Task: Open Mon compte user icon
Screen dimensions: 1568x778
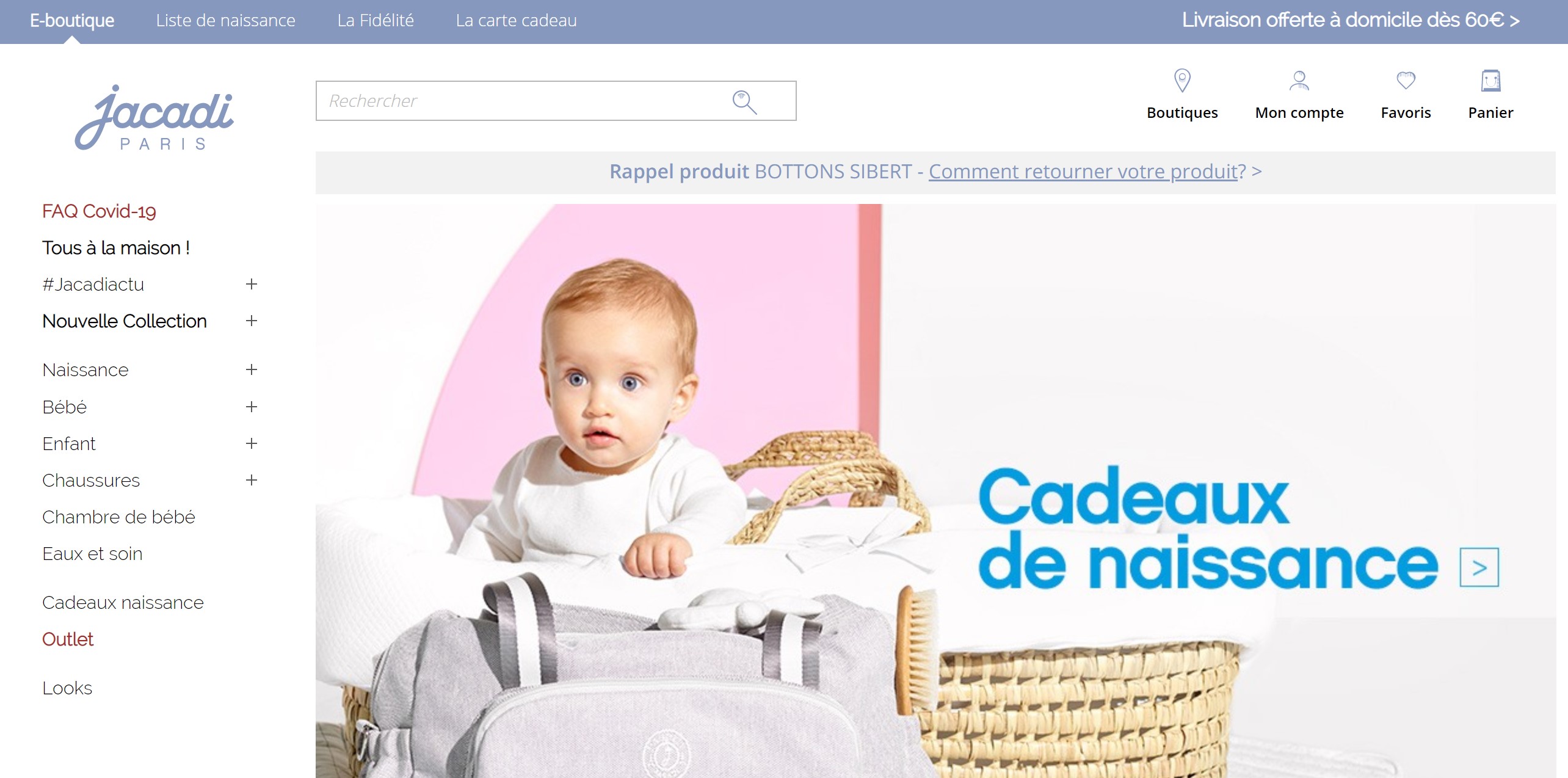Action: pos(1299,81)
